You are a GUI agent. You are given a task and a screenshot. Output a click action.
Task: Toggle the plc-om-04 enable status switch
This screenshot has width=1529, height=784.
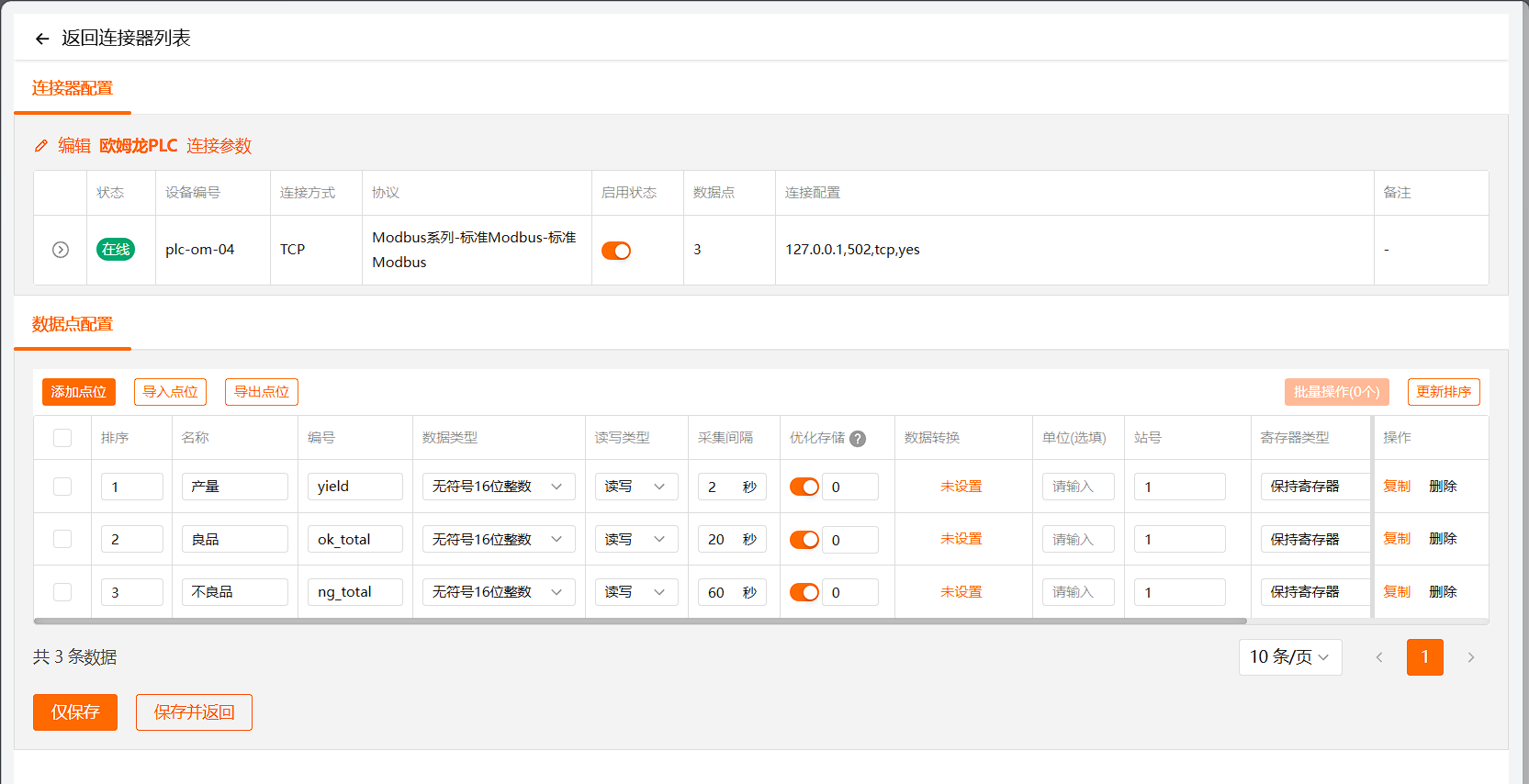pyautogui.click(x=616, y=251)
